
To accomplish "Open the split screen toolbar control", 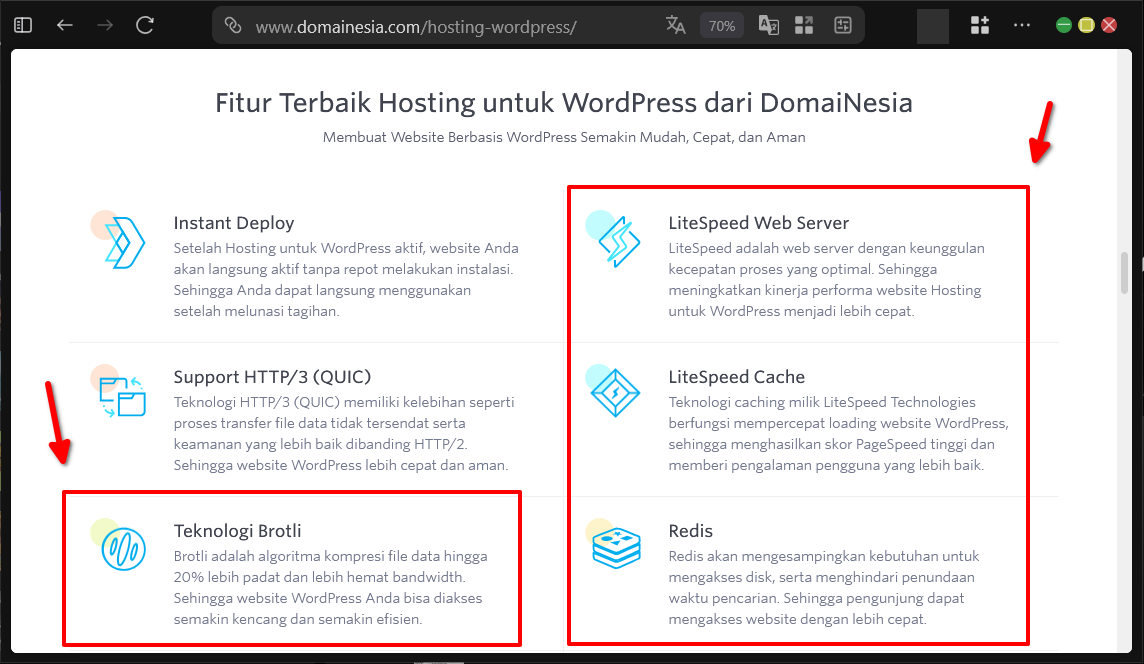I will 843,24.
